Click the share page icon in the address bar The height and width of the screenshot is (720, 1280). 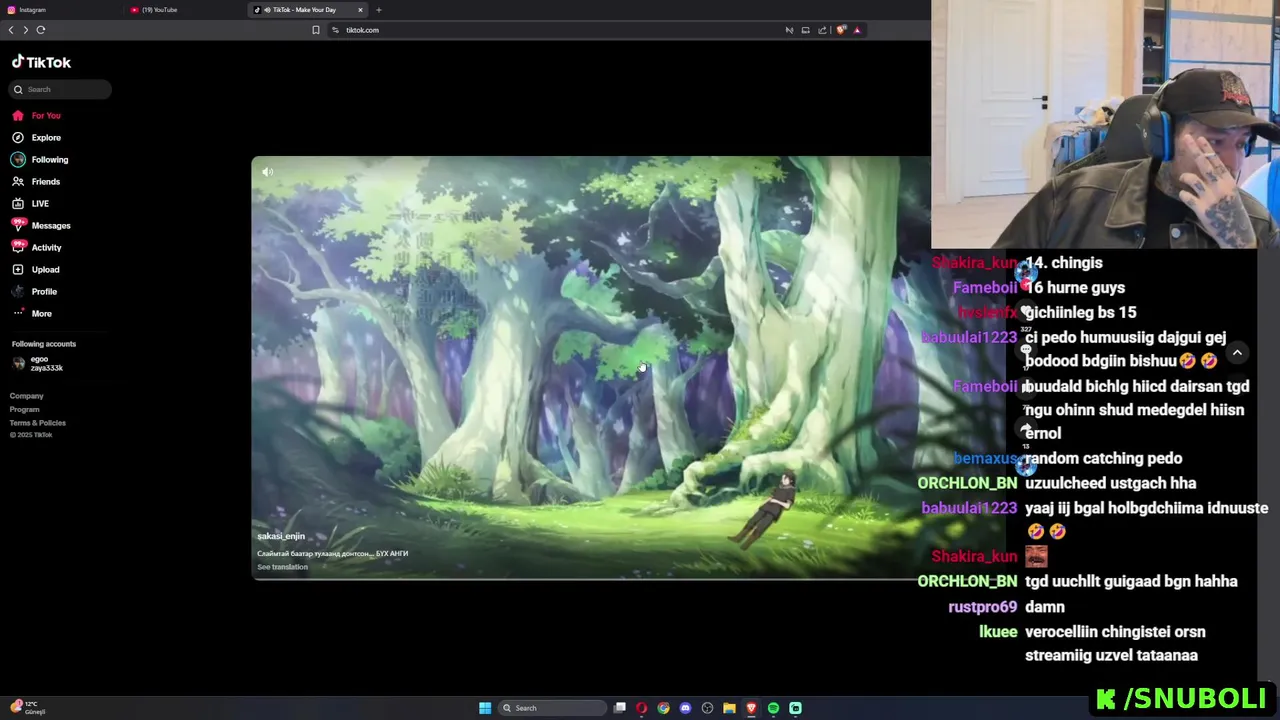[822, 30]
